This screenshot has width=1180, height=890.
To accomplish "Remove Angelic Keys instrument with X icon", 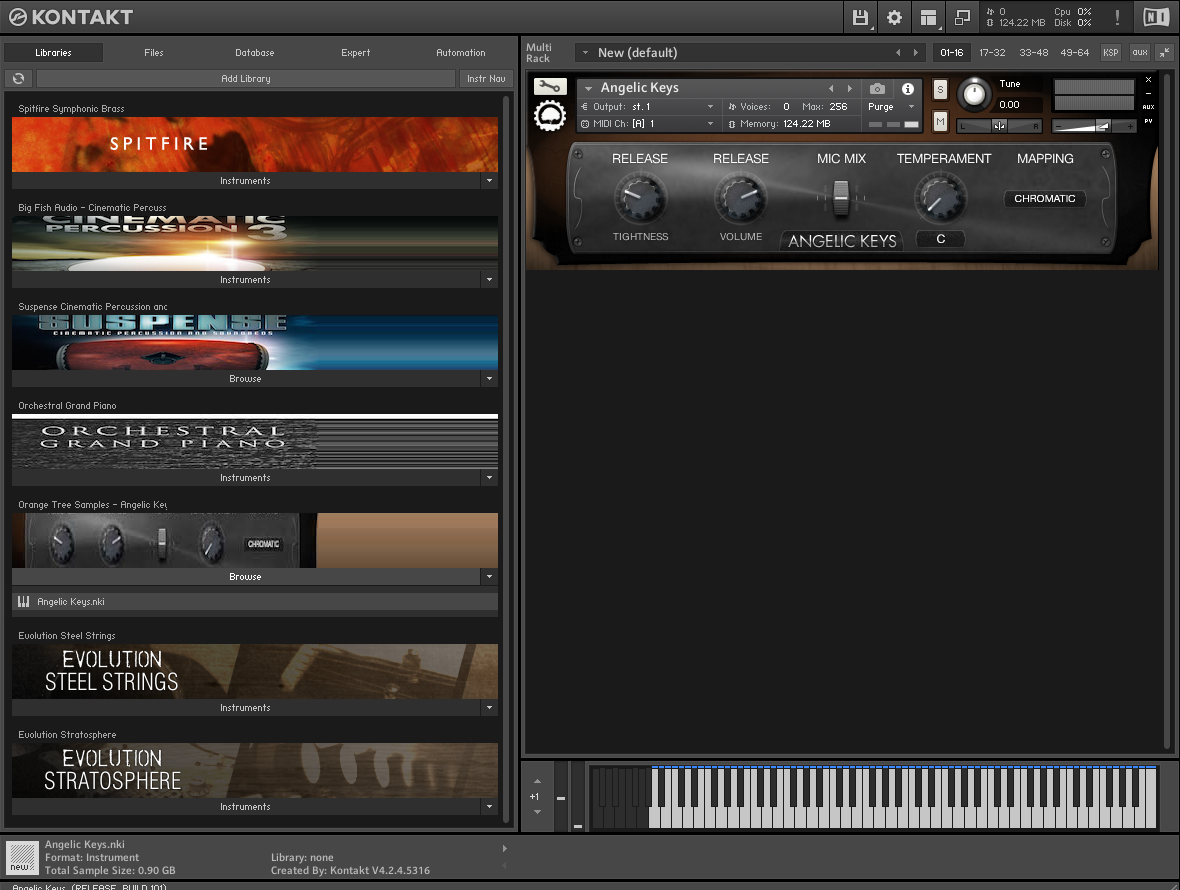I will [1148, 79].
